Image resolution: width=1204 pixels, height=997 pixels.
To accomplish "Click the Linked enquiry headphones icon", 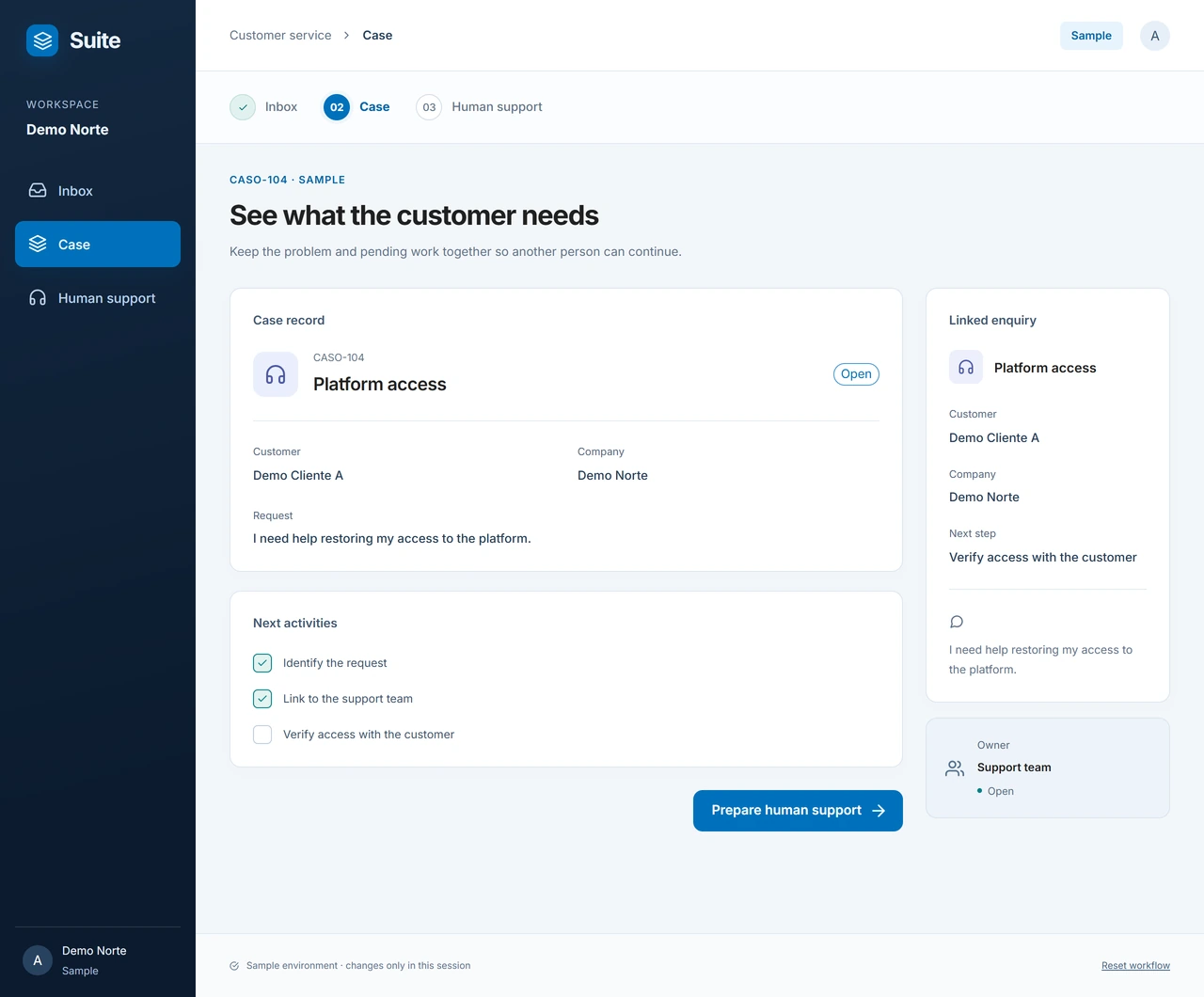I will click(966, 368).
